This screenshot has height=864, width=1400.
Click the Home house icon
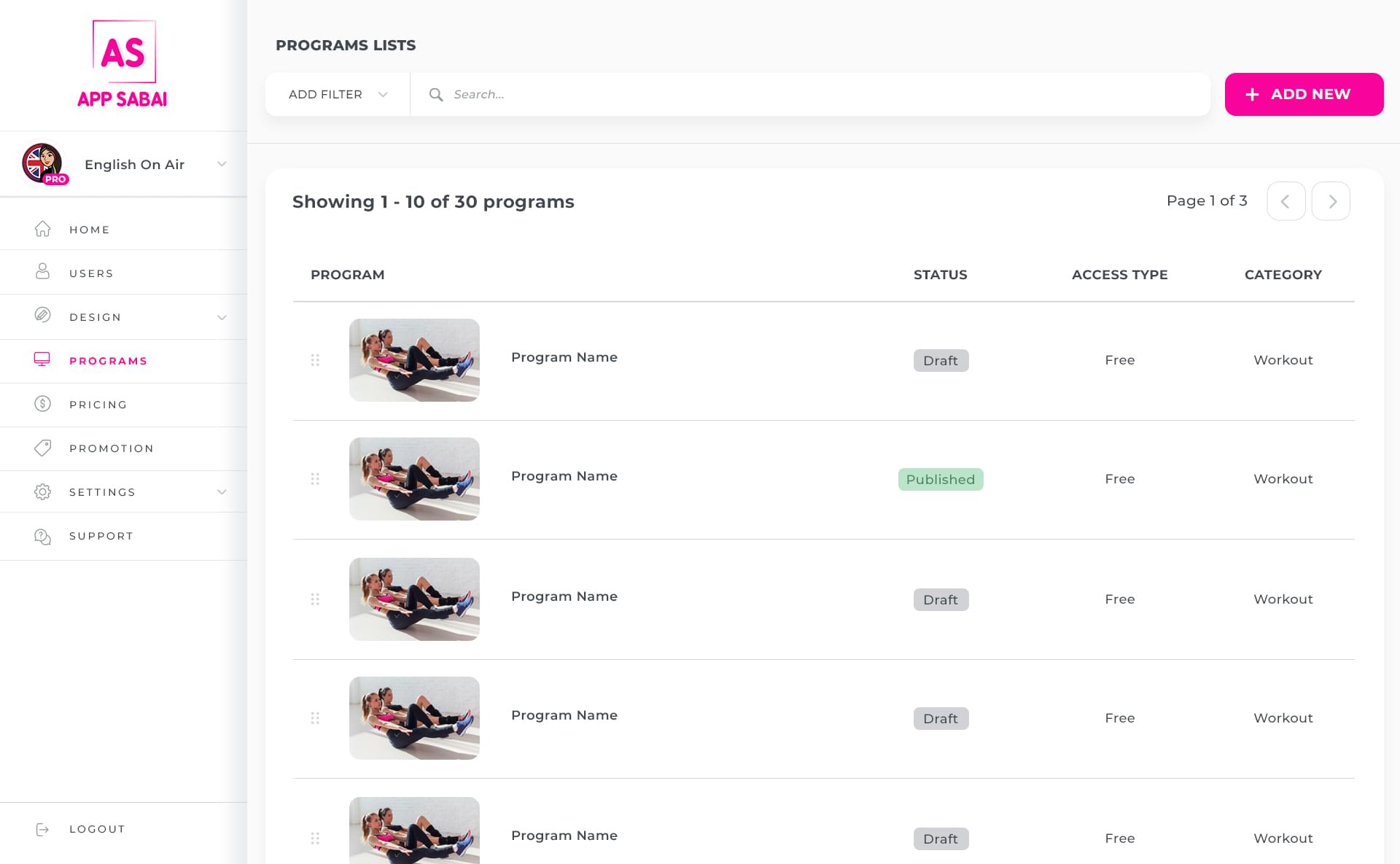coord(42,229)
